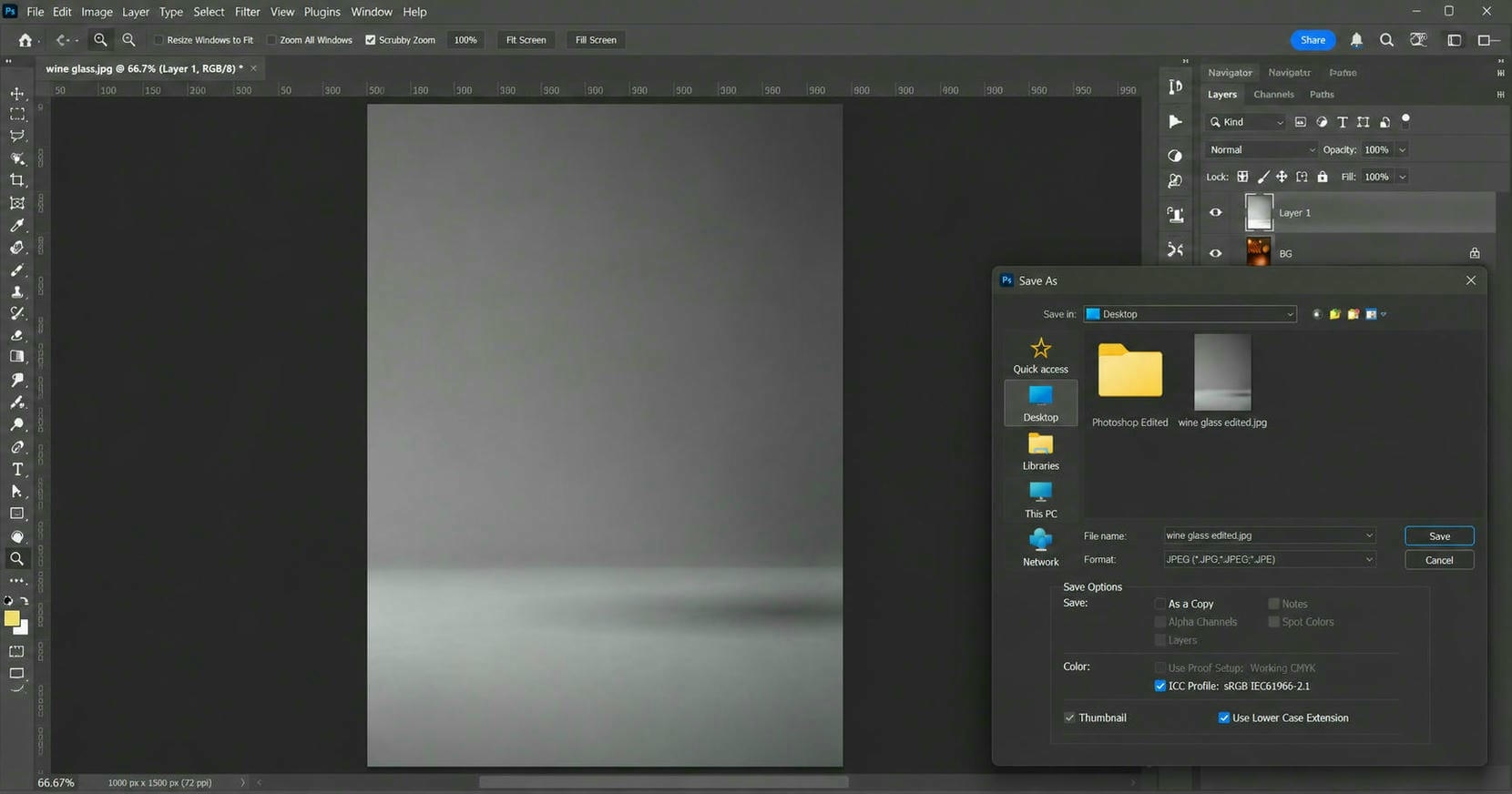The height and width of the screenshot is (794, 1512).
Task: Open the Format JPEG dropdown
Action: (1270, 559)
